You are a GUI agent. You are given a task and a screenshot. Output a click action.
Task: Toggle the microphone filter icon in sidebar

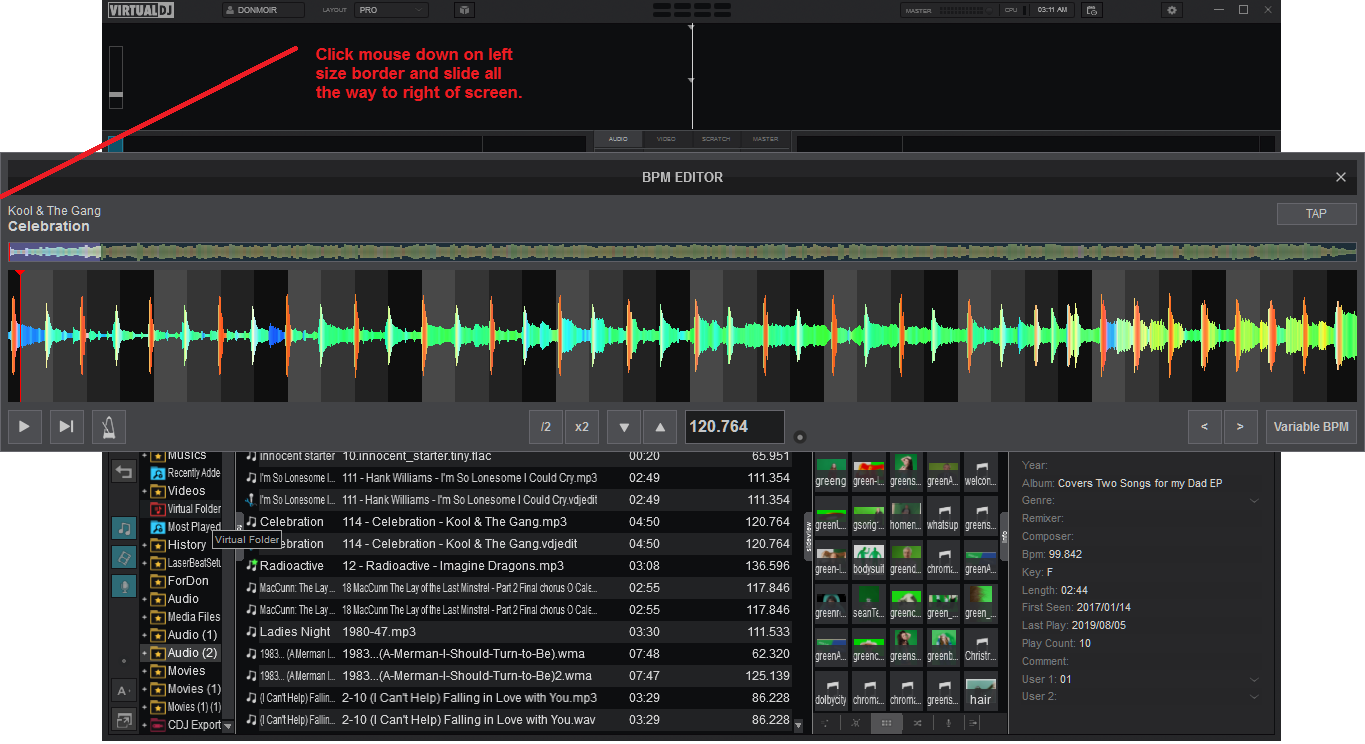[124, 586]
